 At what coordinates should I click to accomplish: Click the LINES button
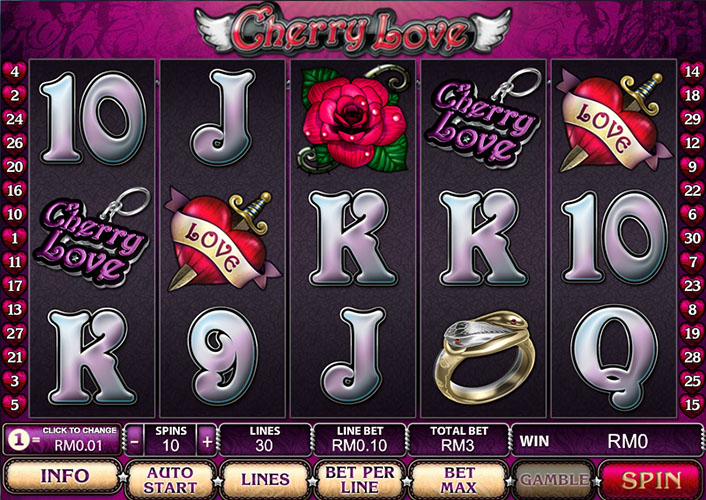pyautogui.click(x=266, y=480)
